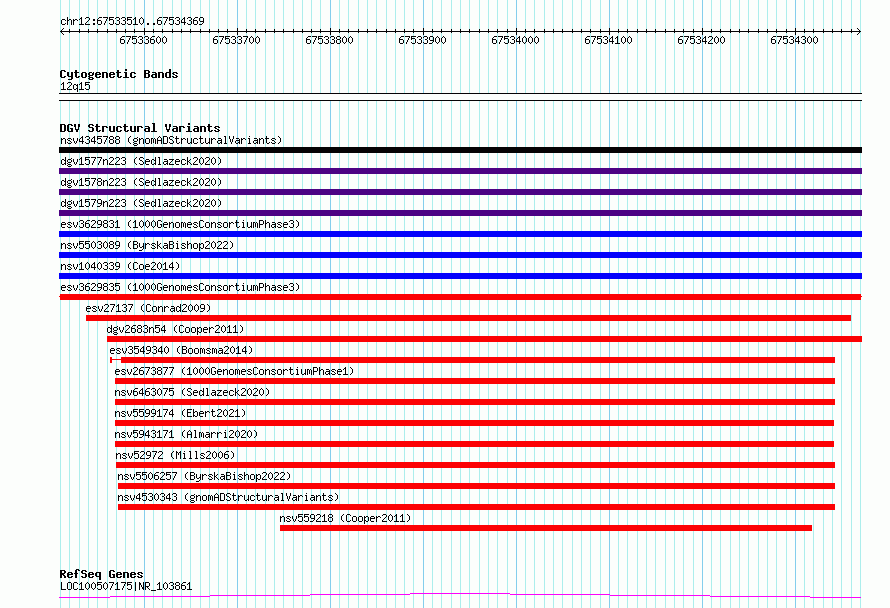Click the nsv559218 (Cooper2011) label
Image resolution: width=890 pixels, height=608 pixels.
[345, 518]
